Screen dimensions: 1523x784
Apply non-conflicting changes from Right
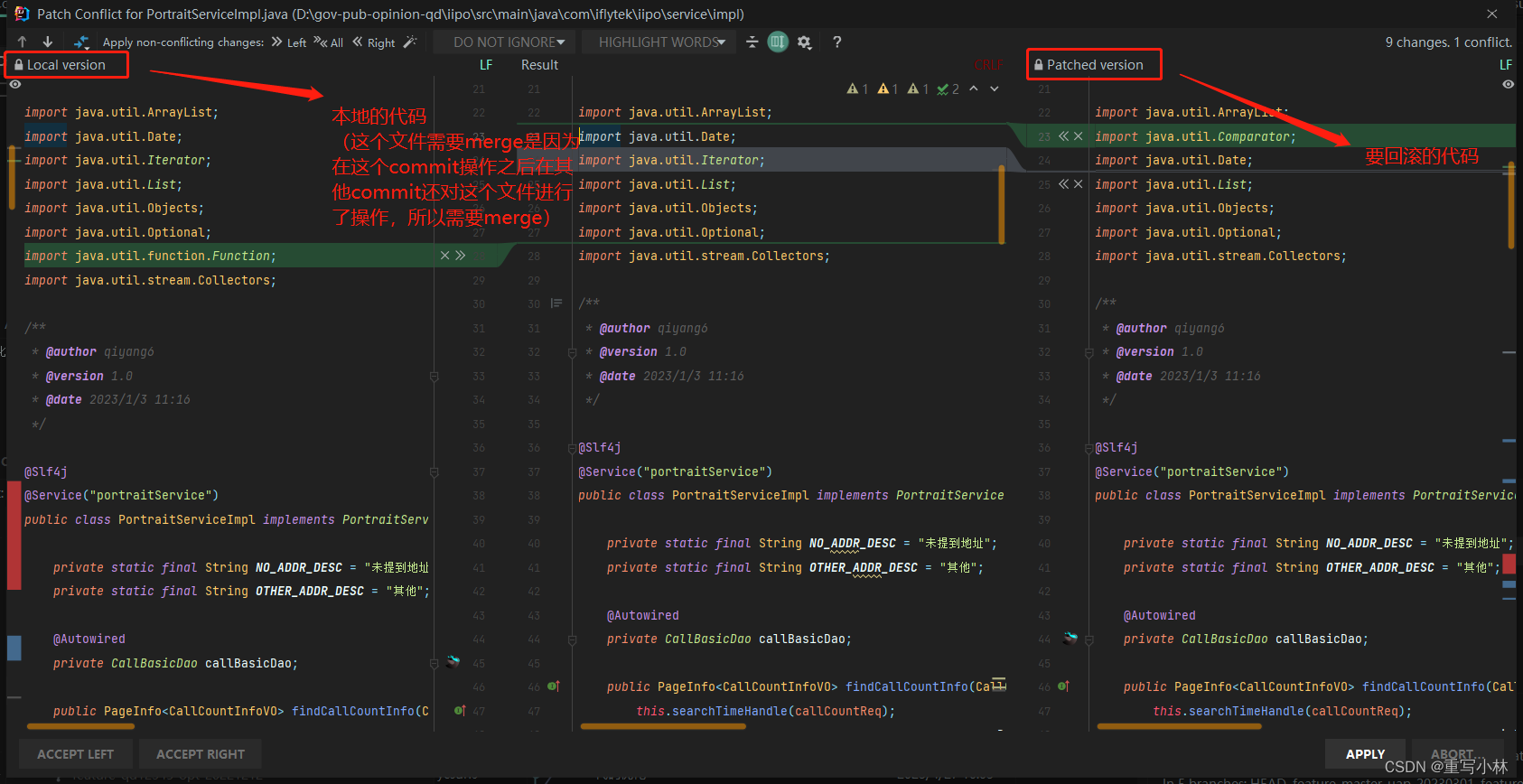pos(374,42)
